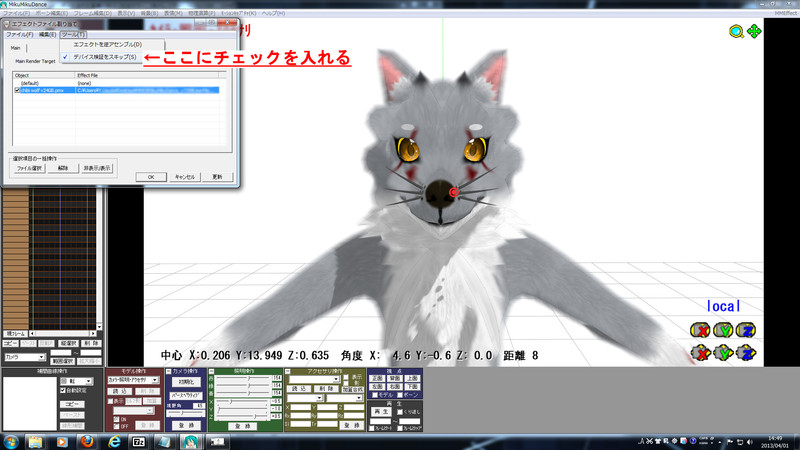Viewport: 800px width, 450px height.
Task: Open model selection dropdown in model panel
Action: [x=133, y=380]
